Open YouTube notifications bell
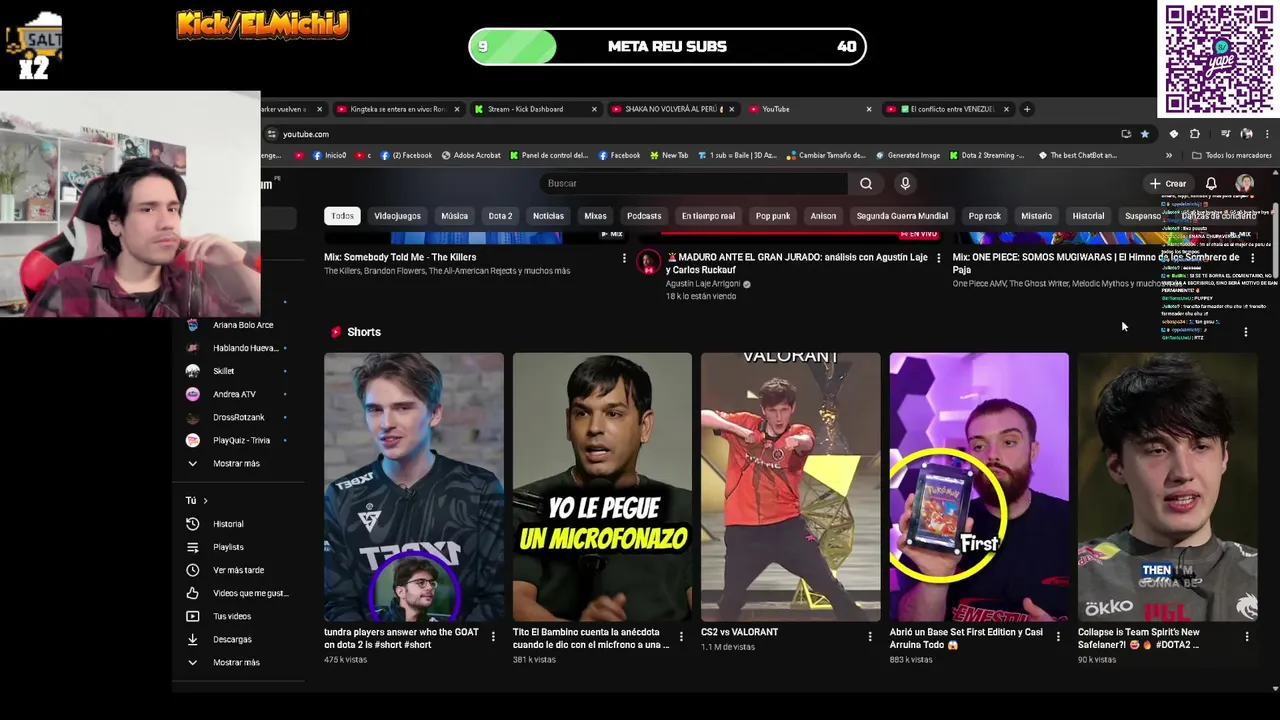 tap(1211, 184)
